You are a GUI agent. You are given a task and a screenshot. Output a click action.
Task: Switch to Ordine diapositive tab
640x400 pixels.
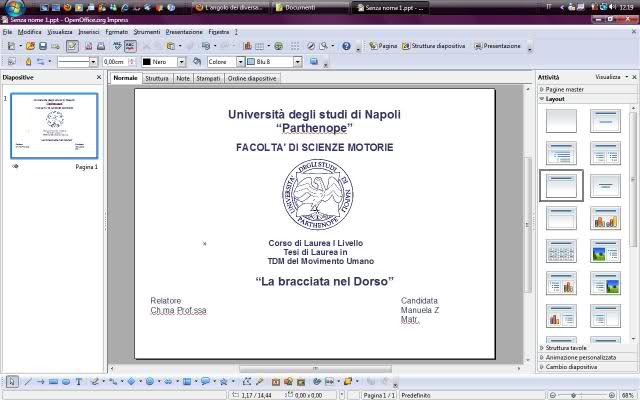point(252,78)
